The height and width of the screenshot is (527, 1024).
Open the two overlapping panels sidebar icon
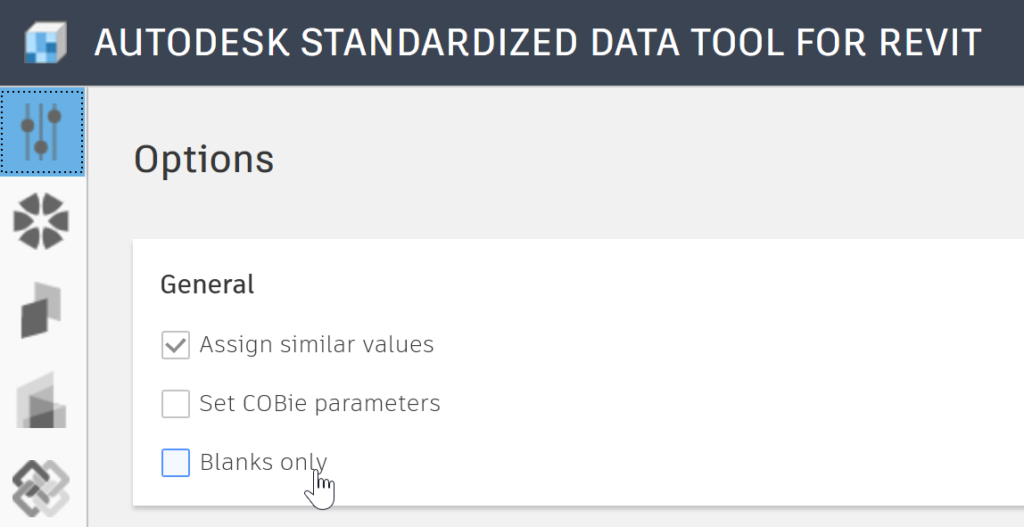coord(41,310)
